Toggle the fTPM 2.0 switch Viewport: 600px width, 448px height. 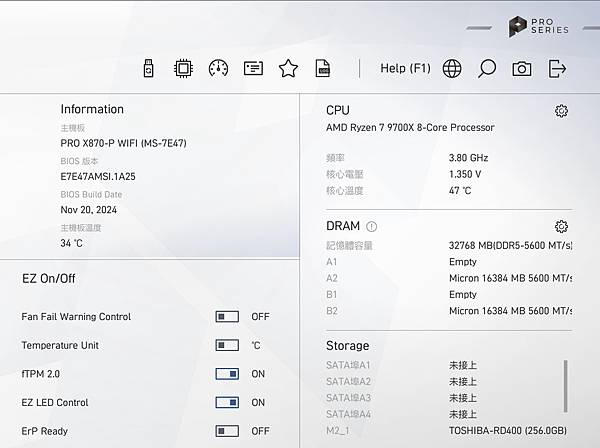pyautogui.click(x=227, y=374)
